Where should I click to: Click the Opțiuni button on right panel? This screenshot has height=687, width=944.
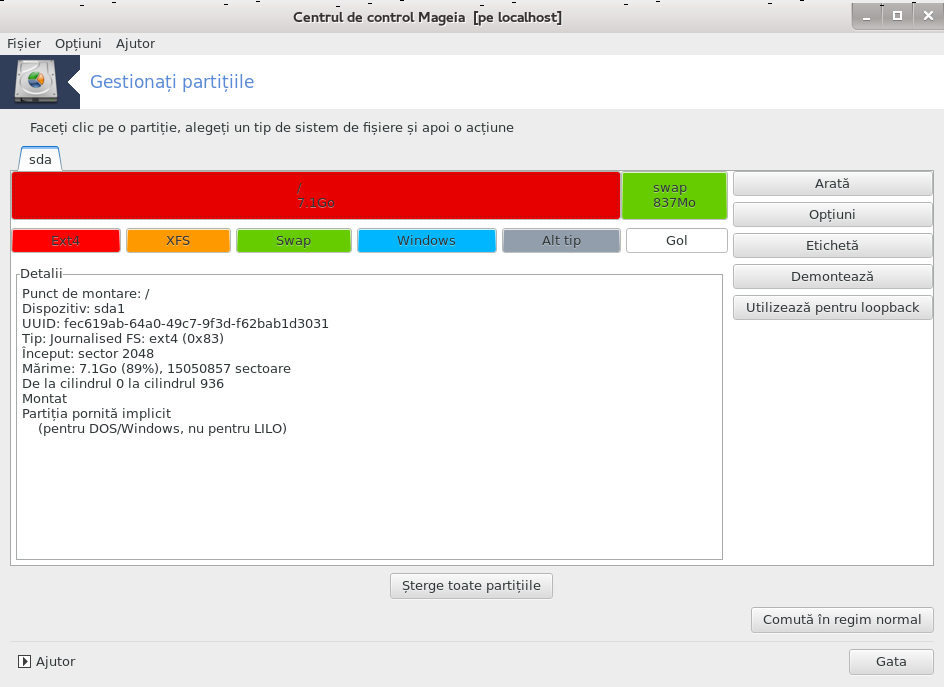(833, 215)
